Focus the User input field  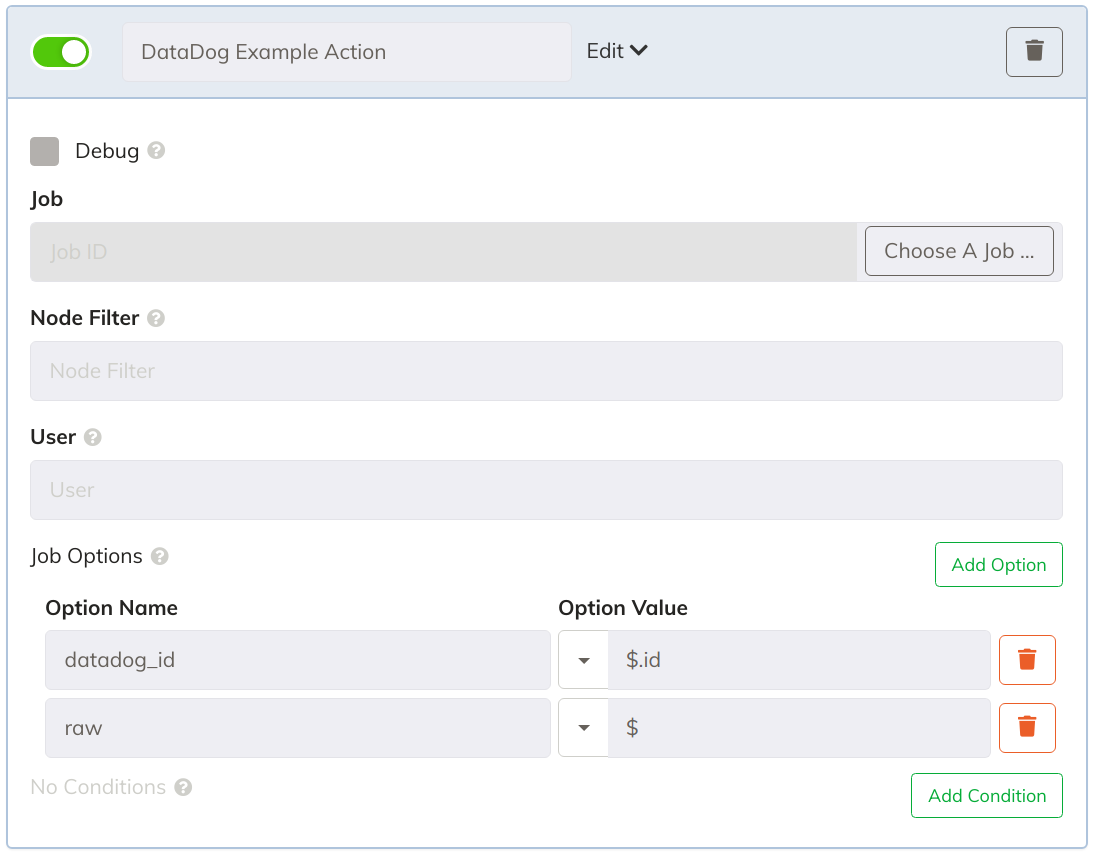point(546,490)
